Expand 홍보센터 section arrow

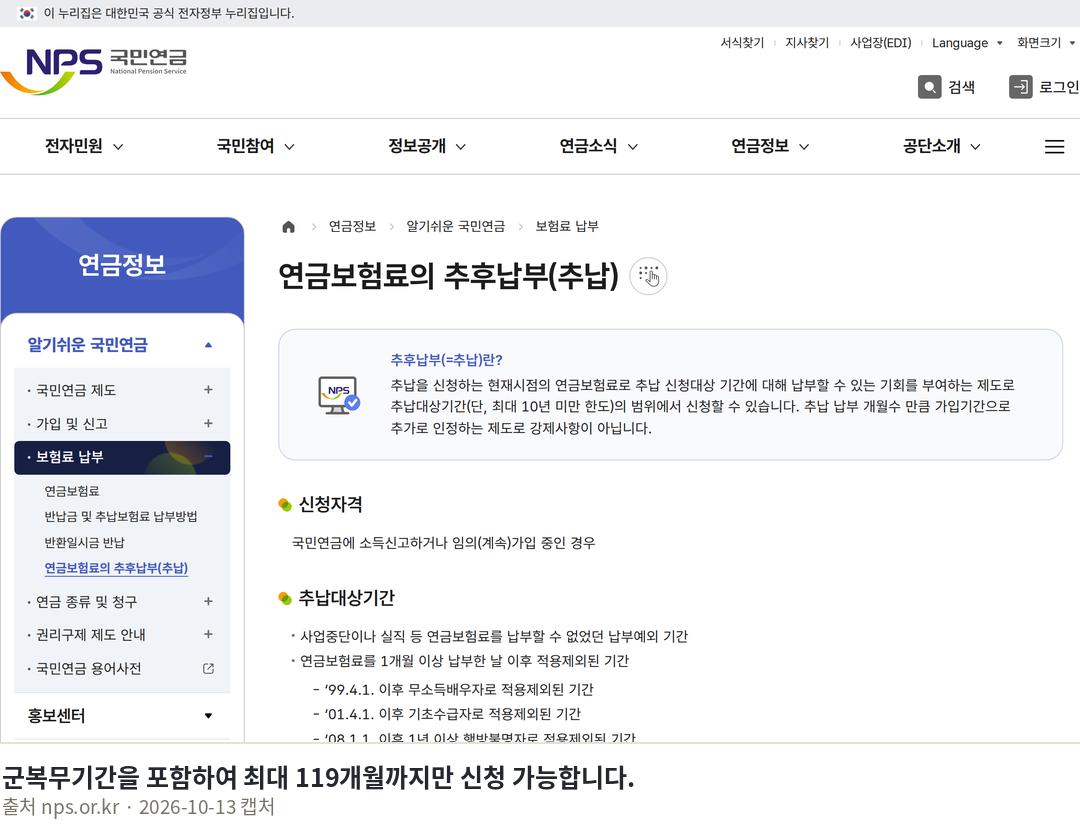click(208, 715)
